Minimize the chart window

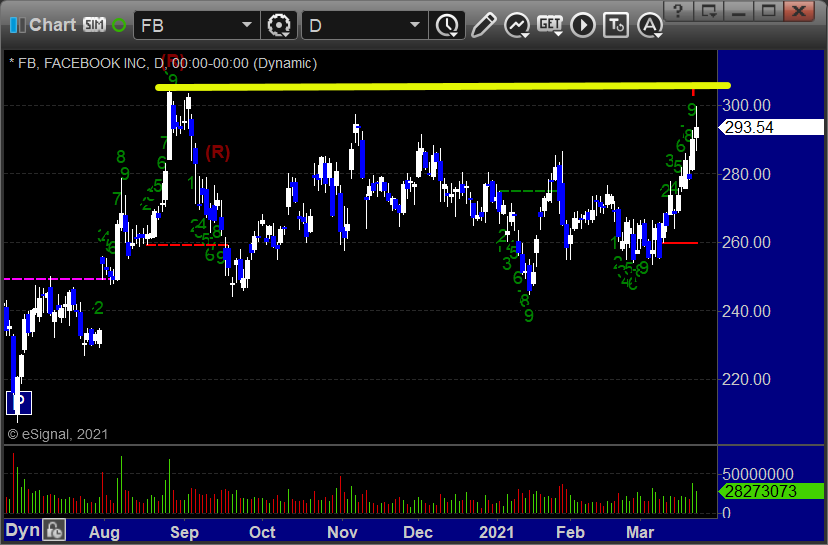(x=738, y=11)
